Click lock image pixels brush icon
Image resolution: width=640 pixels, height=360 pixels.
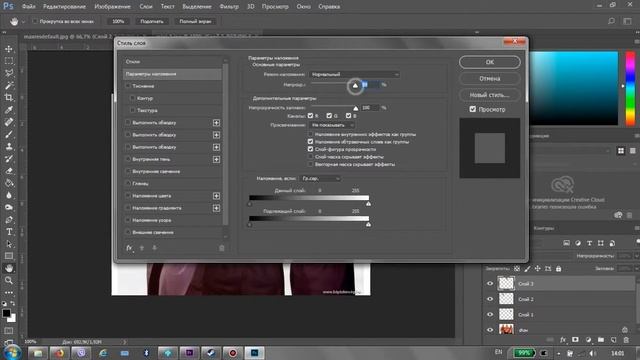coord(527,269)
